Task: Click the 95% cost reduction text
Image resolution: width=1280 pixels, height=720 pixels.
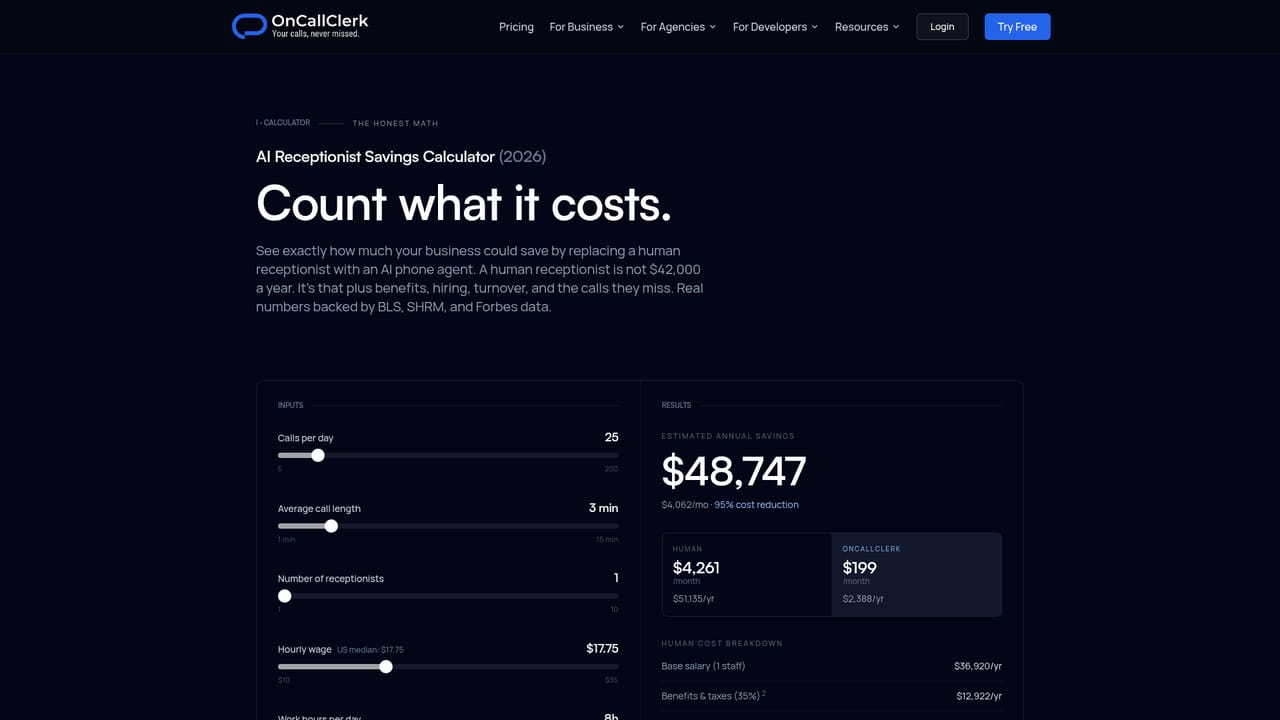Action: (756, 505)
